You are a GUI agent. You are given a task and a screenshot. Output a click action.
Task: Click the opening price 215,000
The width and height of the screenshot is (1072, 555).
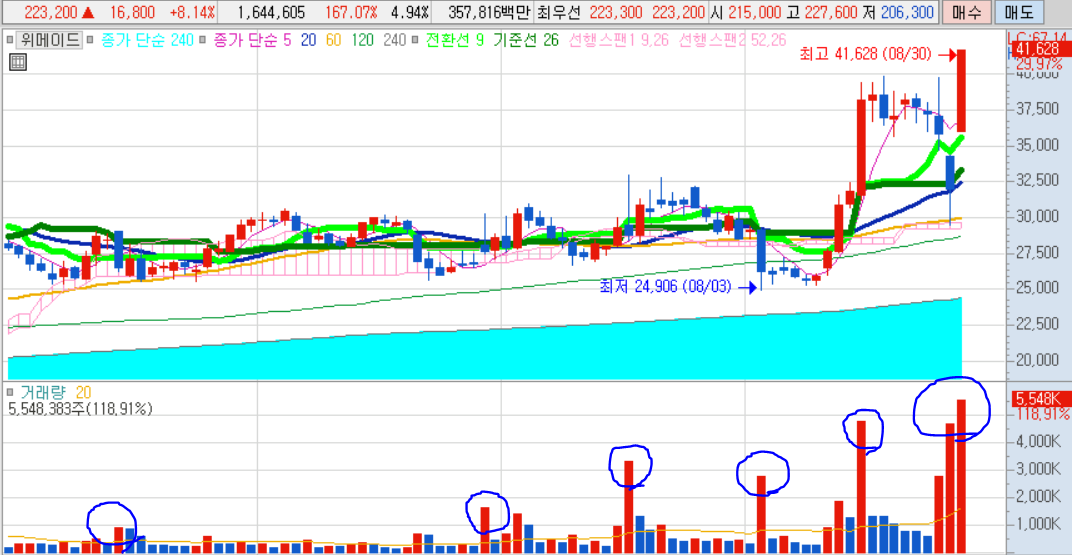[x=755, y=12]
